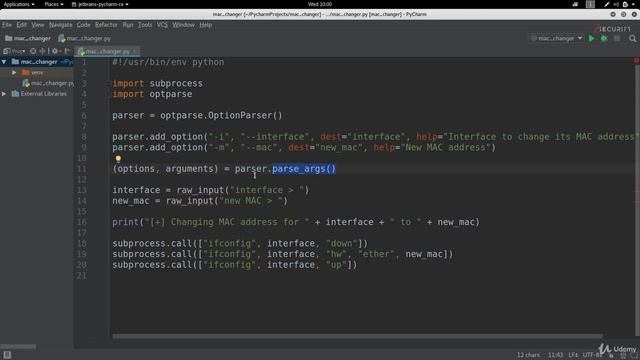The height and width of the screenshot is (360, 640).
Task: Open Project panel settings gear
Action: (55, 51)
